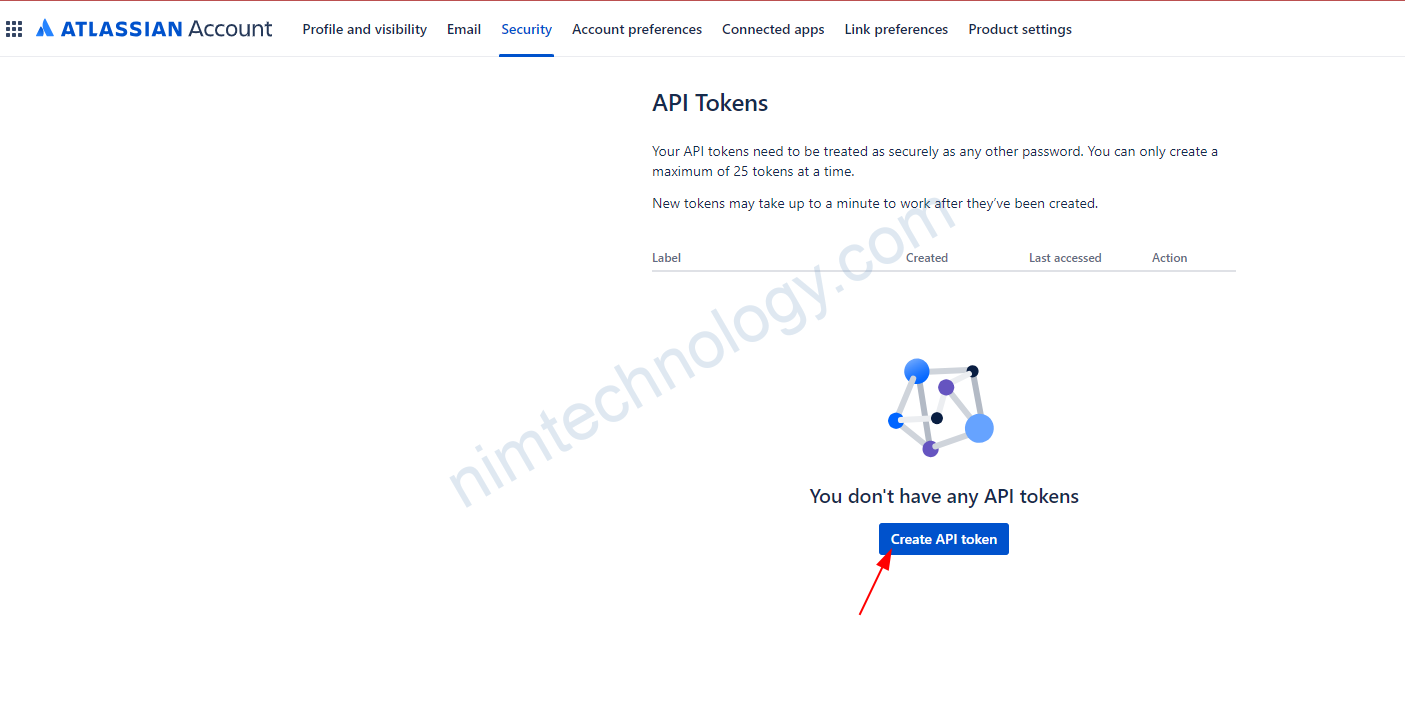Go to the Account preferences tab

(x=637, y=29)
